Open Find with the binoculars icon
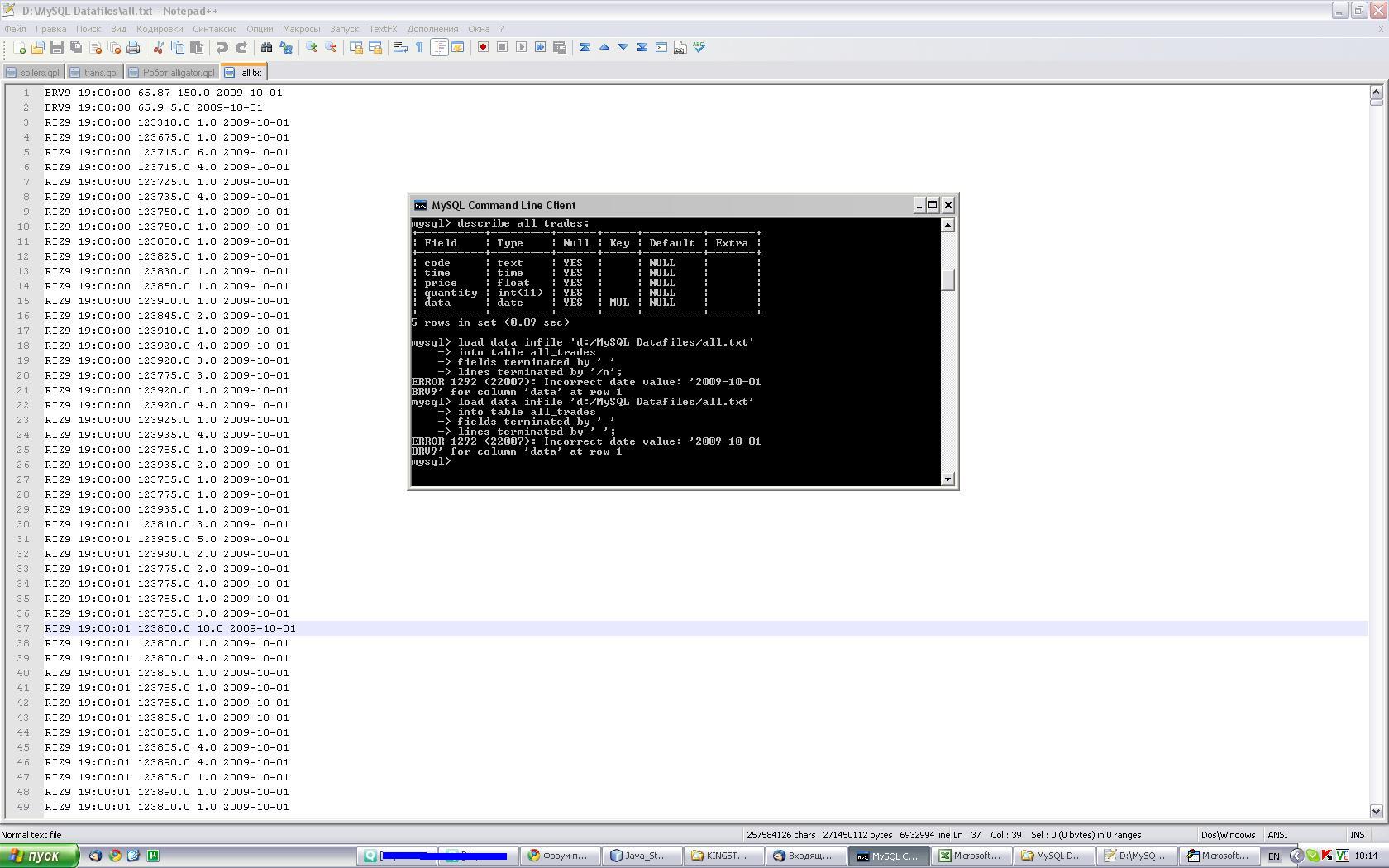The height and width of the screenshot is (868, 1389). click(x=266, y=48)
